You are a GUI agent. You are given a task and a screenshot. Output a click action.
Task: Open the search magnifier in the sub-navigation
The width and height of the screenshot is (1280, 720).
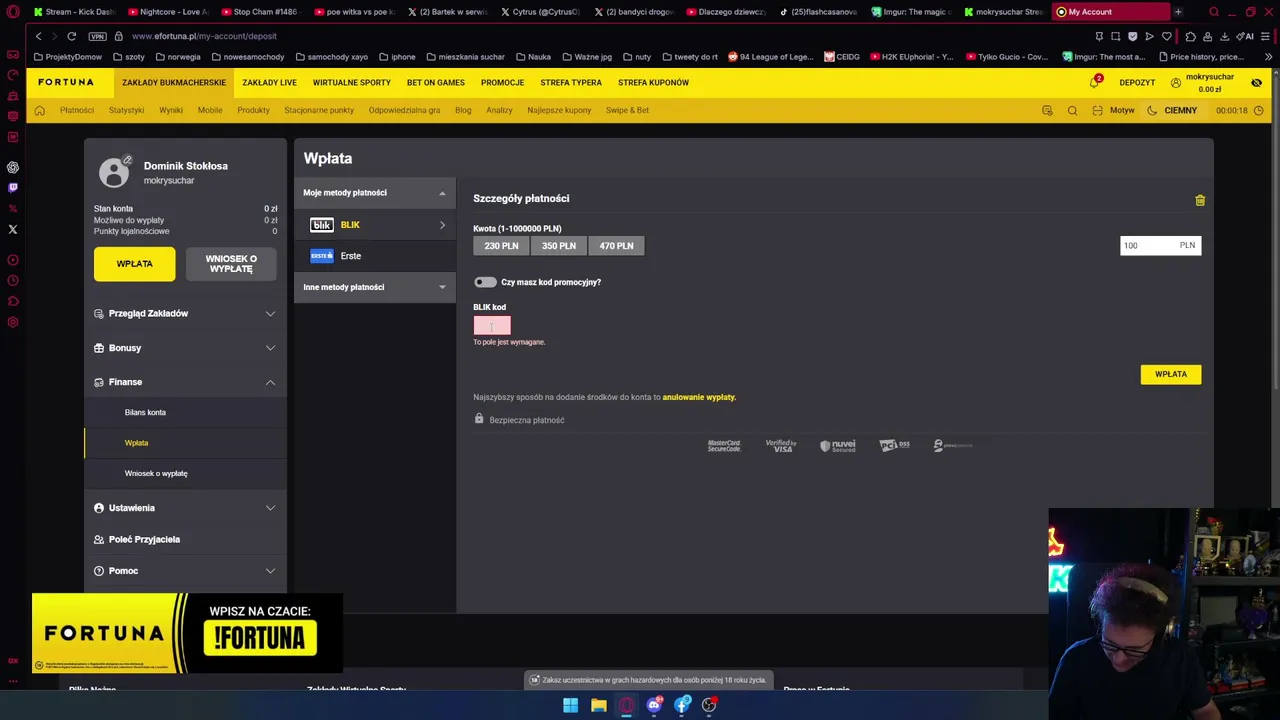click(x=1072, y=110)
